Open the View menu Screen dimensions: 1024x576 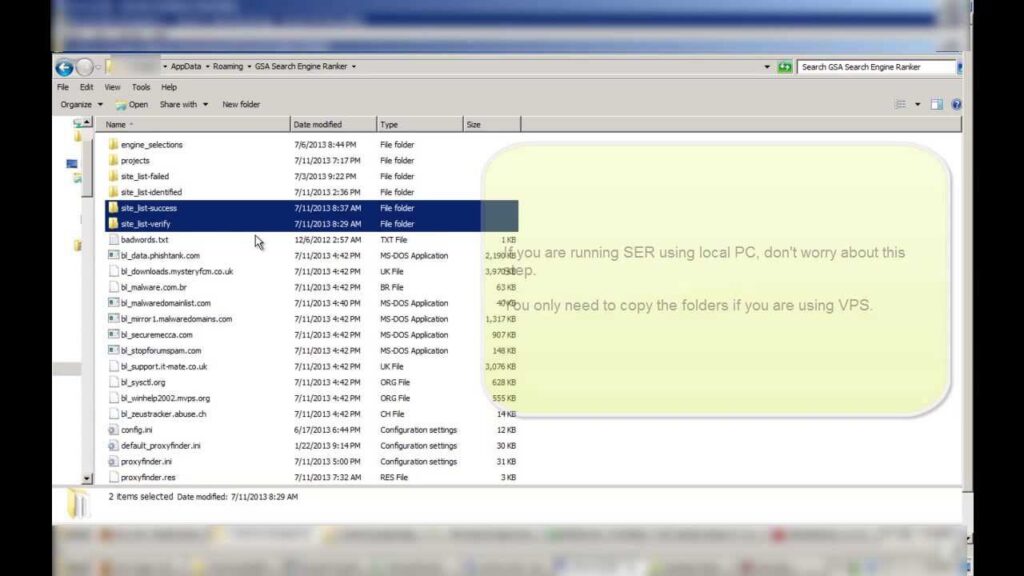tap(112, 87)
